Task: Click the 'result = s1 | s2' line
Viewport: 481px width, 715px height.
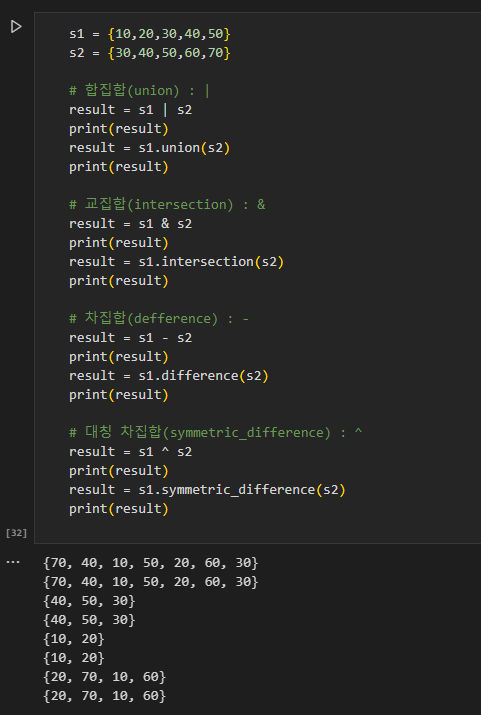Action: [x=130, y=110]
